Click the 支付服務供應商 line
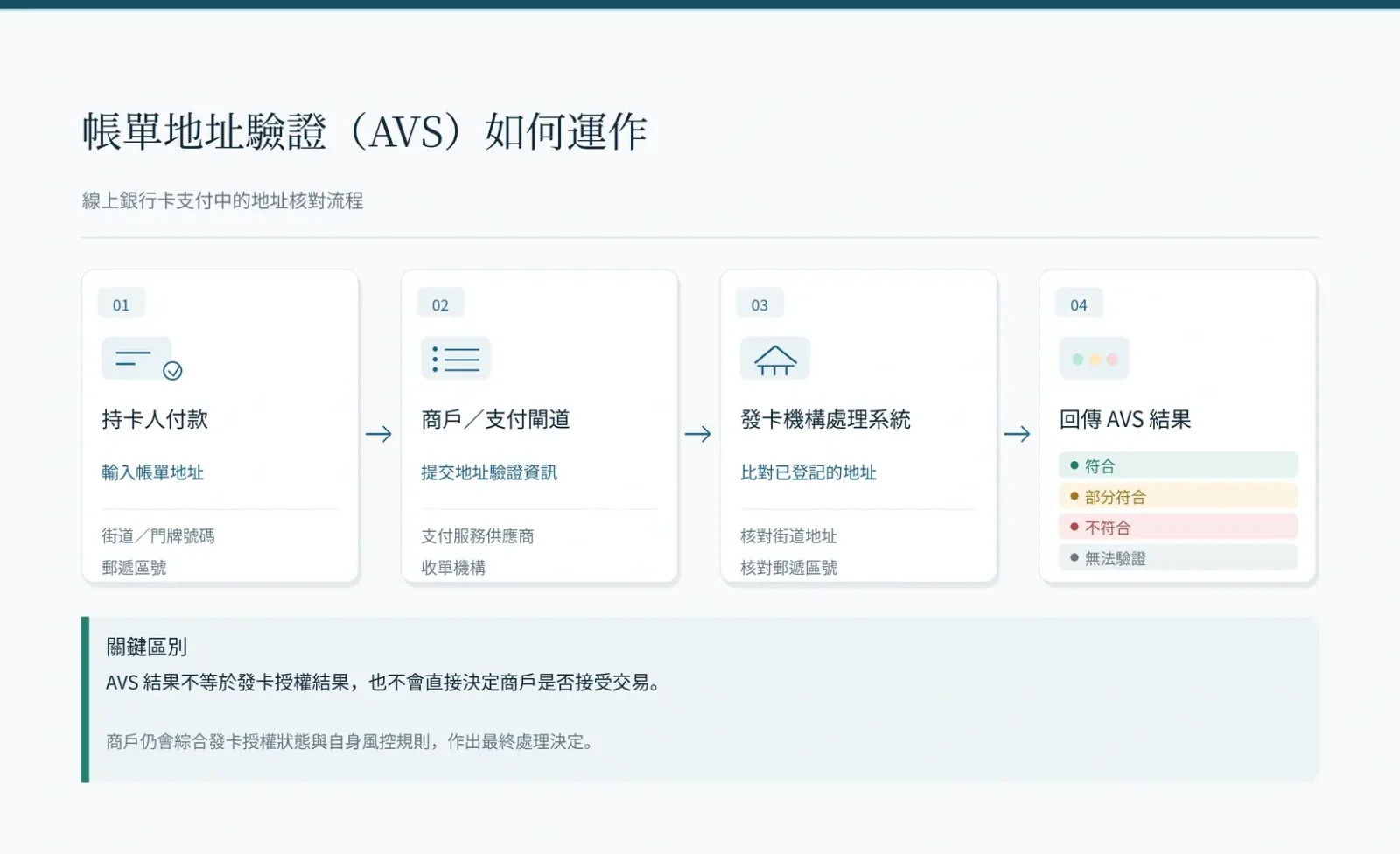 478,535
